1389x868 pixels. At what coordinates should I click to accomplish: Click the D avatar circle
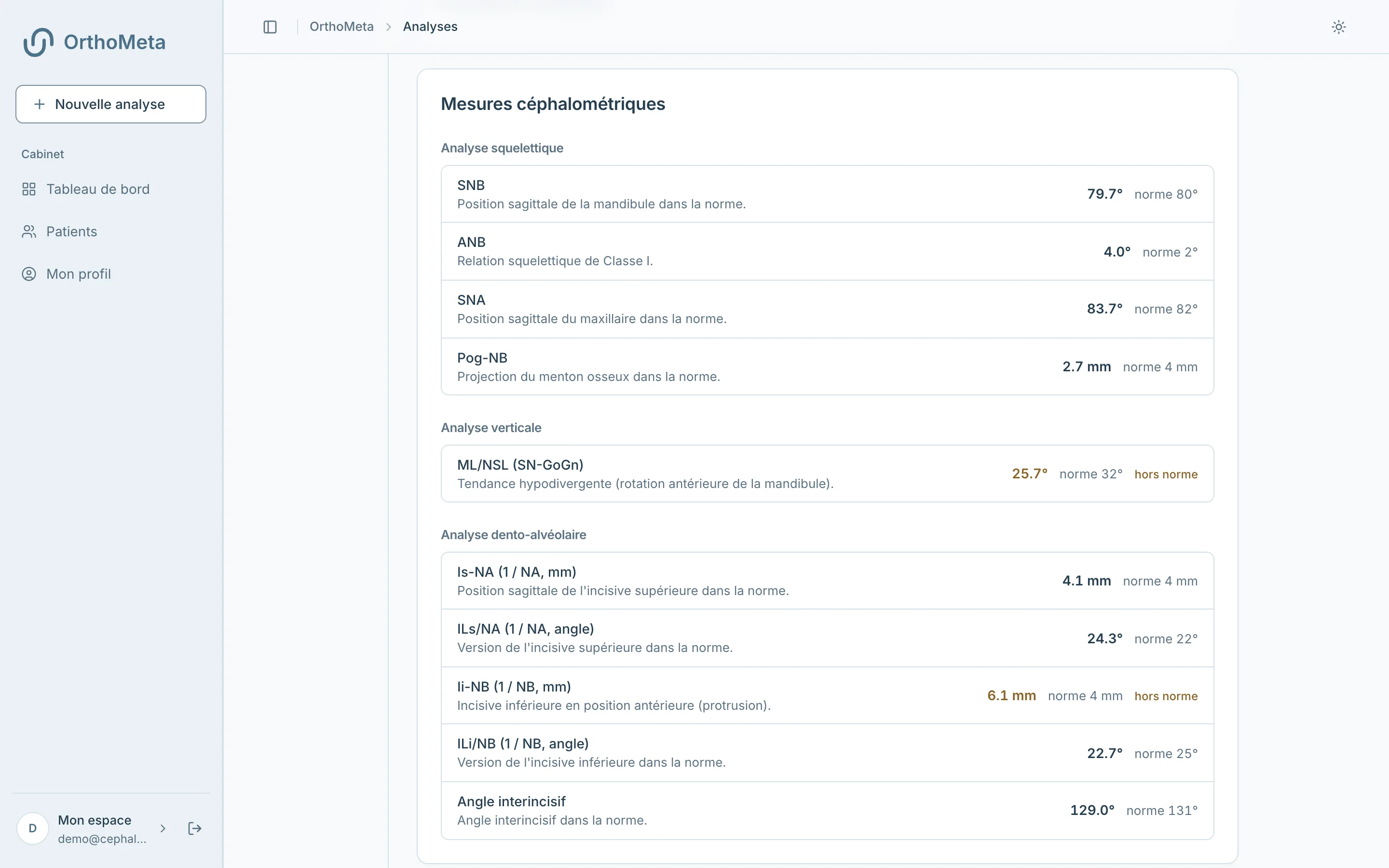click(33, 828)
